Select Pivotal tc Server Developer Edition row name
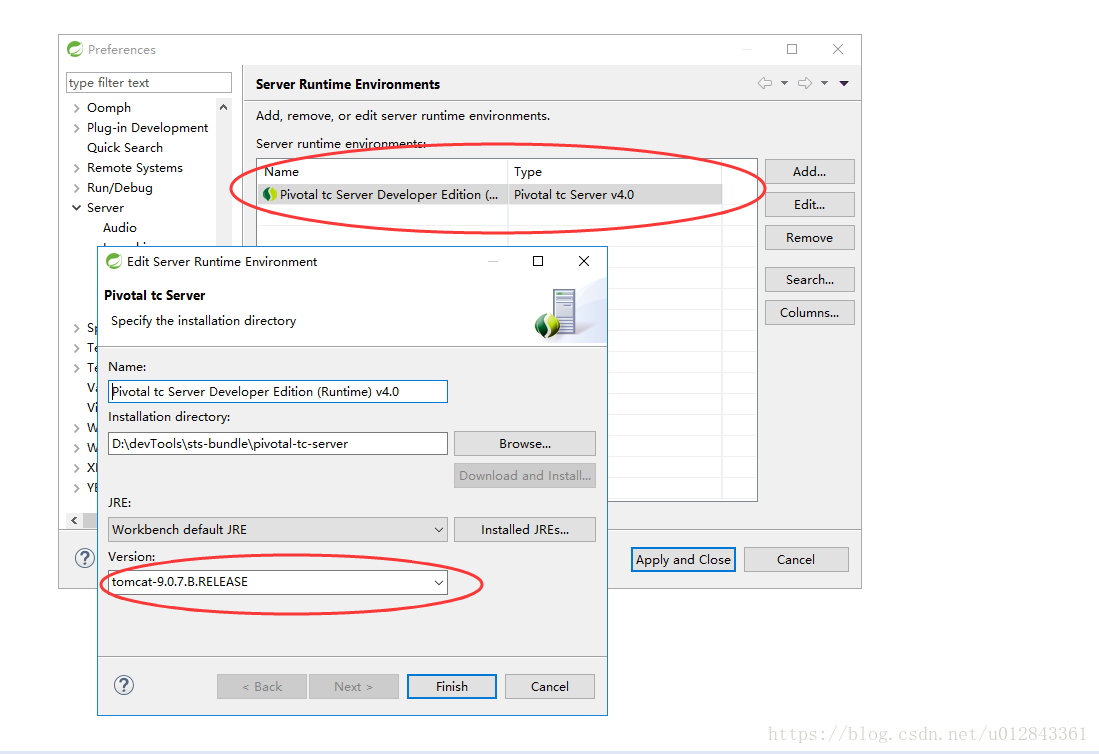This screenshot has width=1099, height=754. (x=389, y=195)
